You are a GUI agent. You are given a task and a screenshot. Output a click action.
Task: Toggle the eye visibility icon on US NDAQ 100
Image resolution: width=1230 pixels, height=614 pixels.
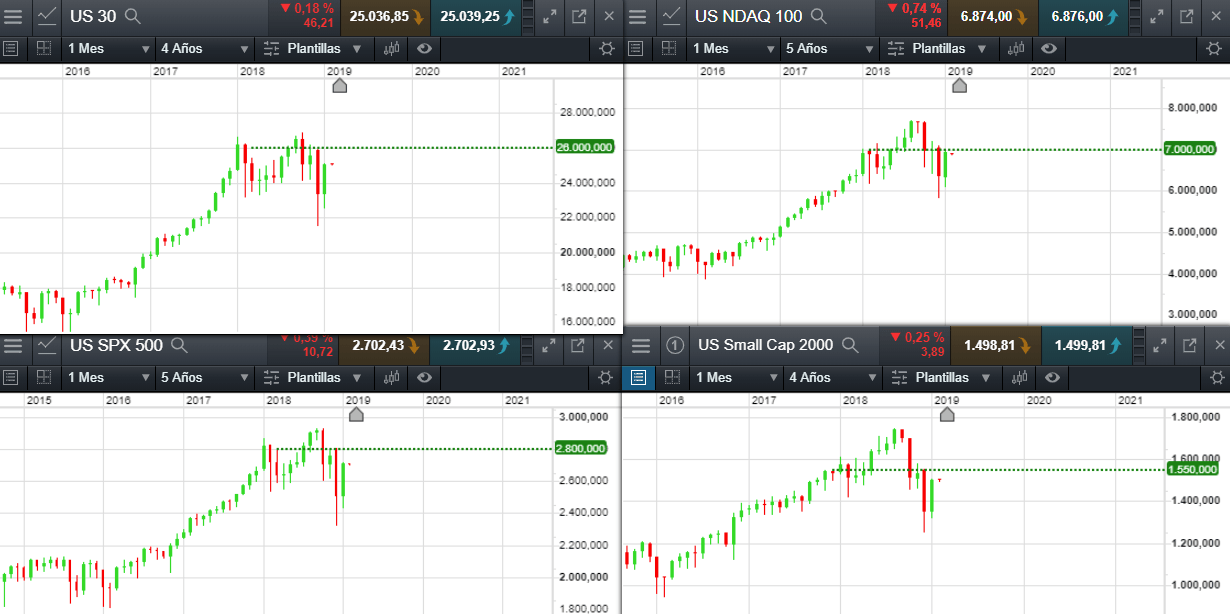1050,48
